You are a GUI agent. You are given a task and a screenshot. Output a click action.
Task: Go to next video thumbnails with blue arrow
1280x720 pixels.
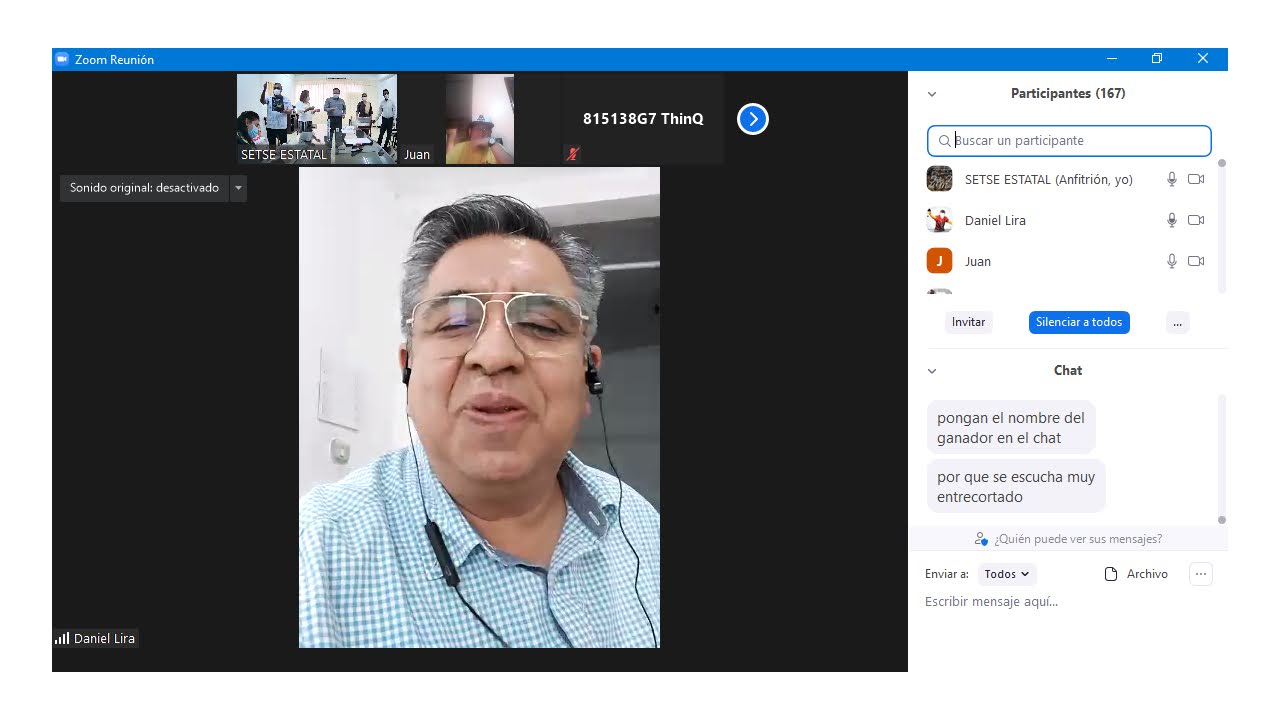pos(753,119)
